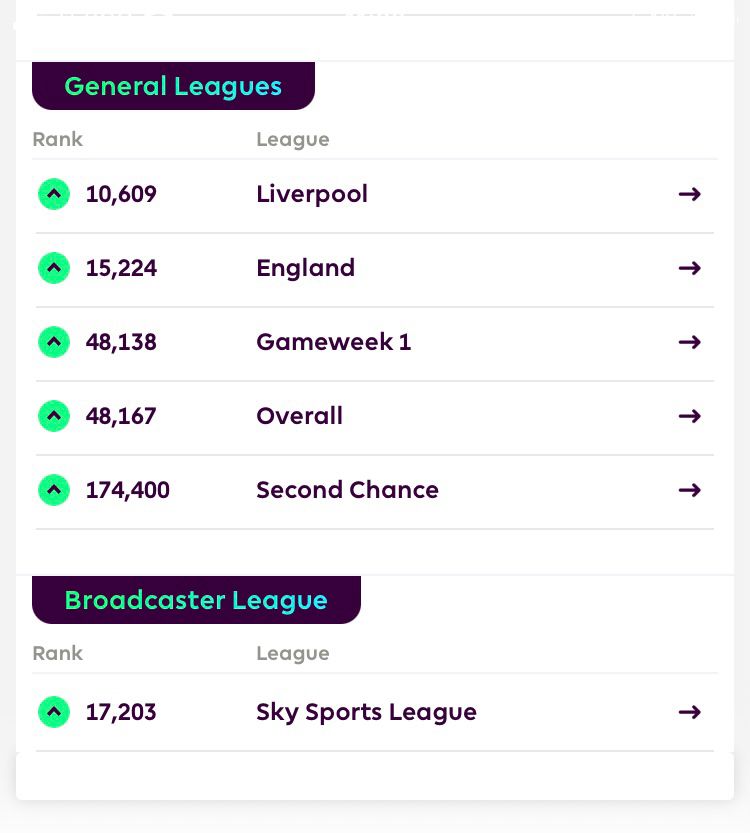Open England league via right arrow

coord(689,268)
